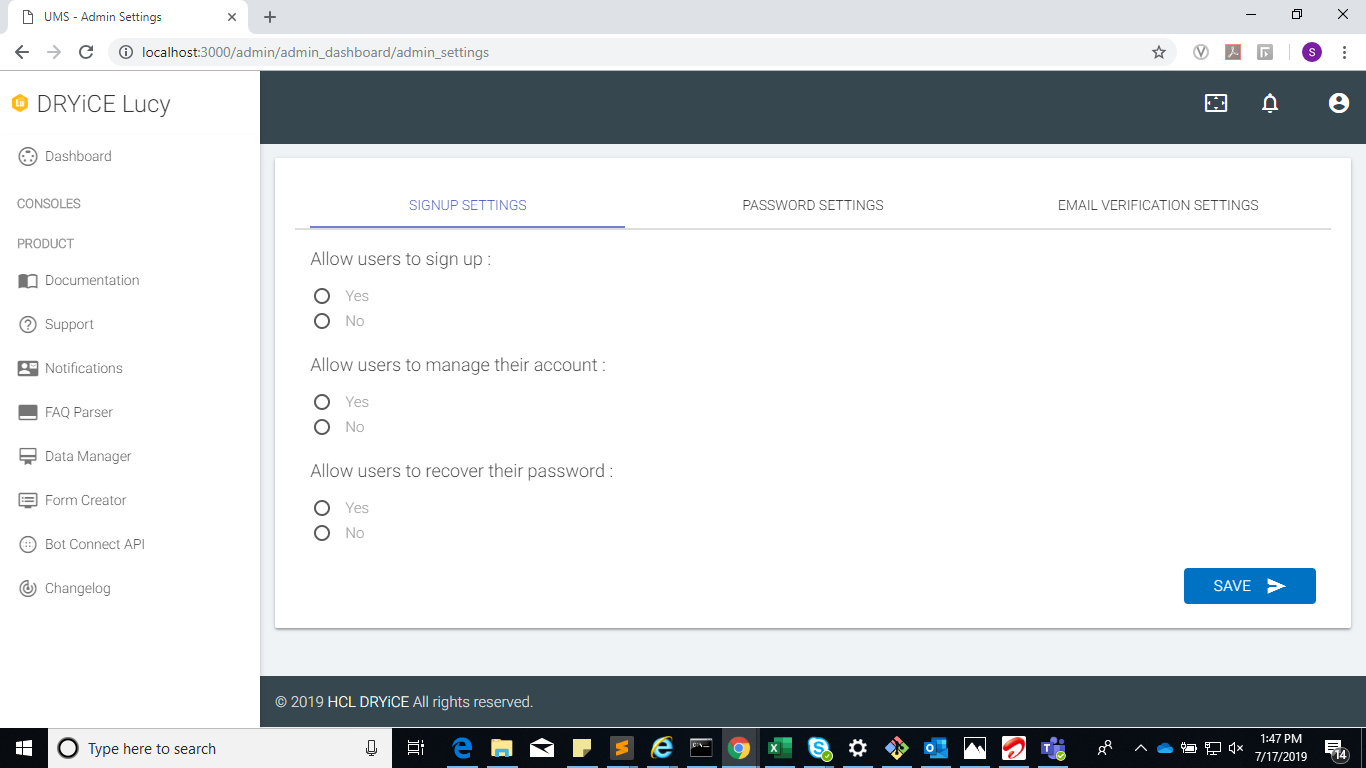This screenshot has width=1366, height=768.
Task: Open the Windows Start menu
Action: coord(24,748)
